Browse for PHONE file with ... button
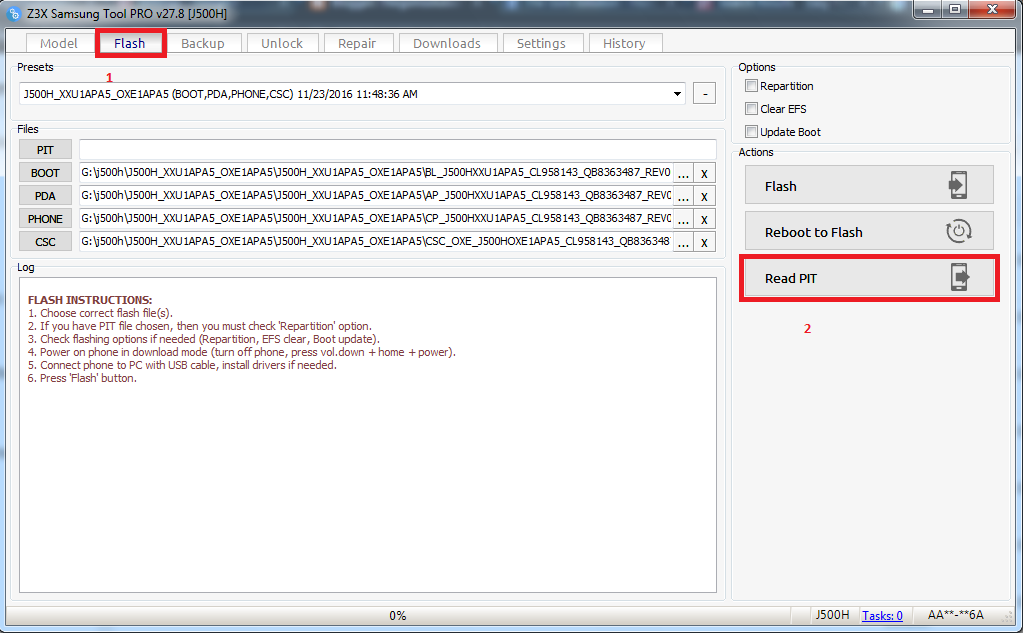This screenshot has height=633, width=1023. tap(682, 219)
